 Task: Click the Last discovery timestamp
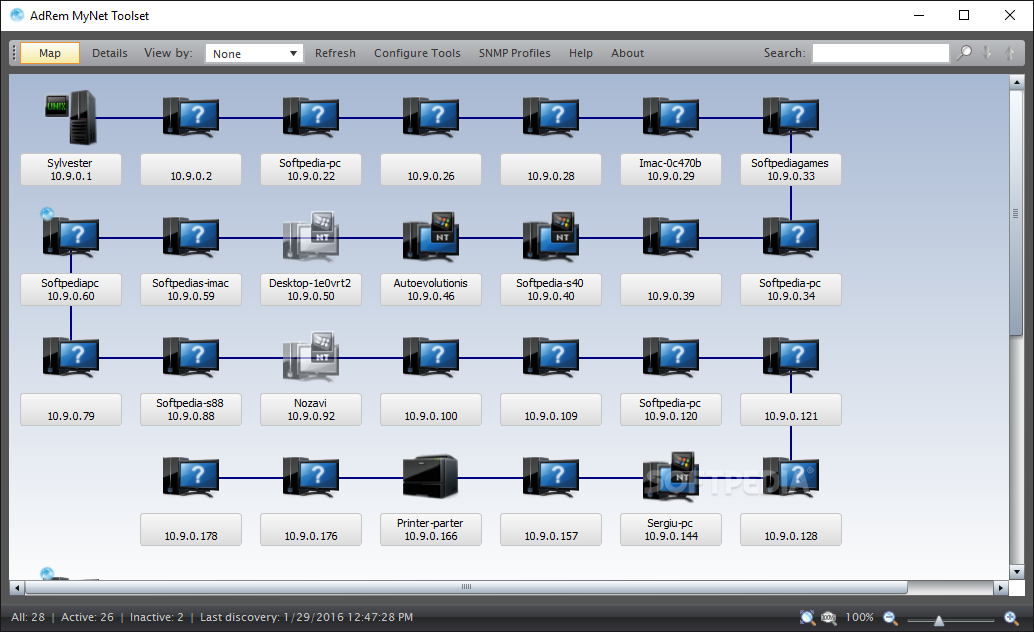(x=307, y=617)
